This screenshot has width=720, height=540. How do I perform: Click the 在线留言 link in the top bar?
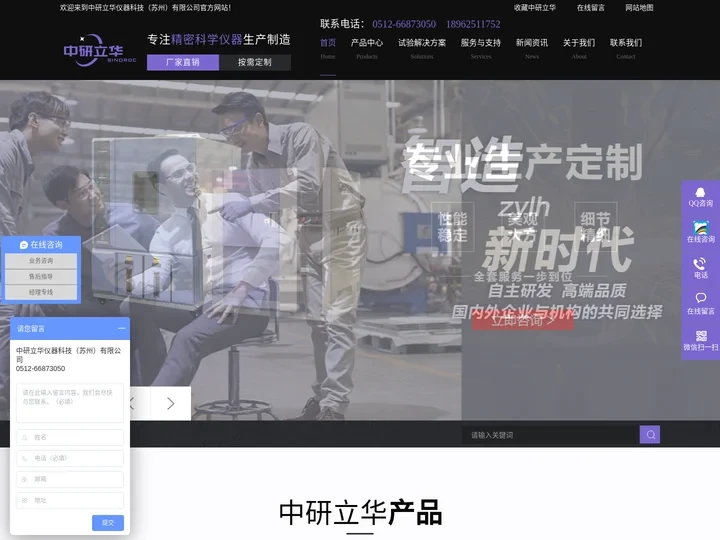(591, 7)
